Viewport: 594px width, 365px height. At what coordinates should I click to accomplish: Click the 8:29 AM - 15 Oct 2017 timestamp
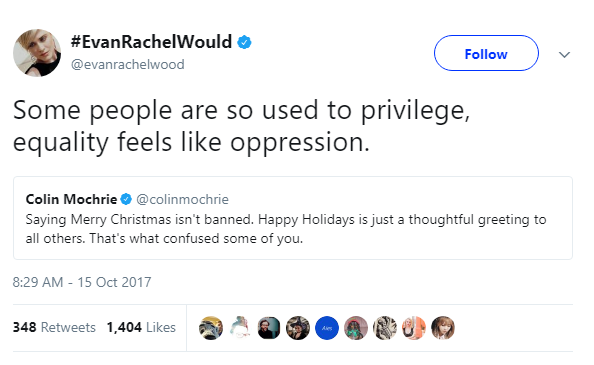pyautogui.click(x=82, y=282)
